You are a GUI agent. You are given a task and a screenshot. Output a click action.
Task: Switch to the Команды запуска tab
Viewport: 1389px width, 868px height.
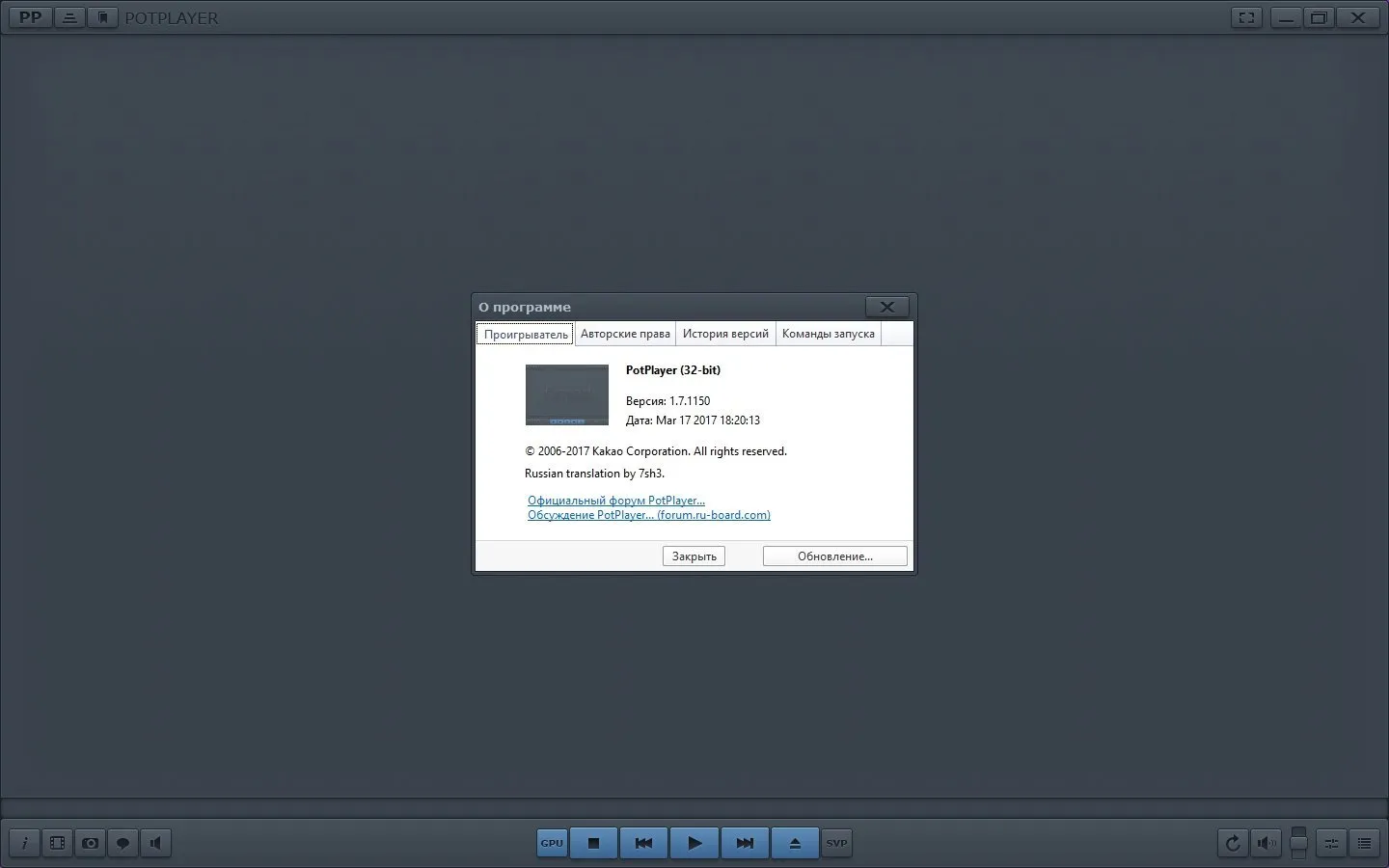click(829, 334)
